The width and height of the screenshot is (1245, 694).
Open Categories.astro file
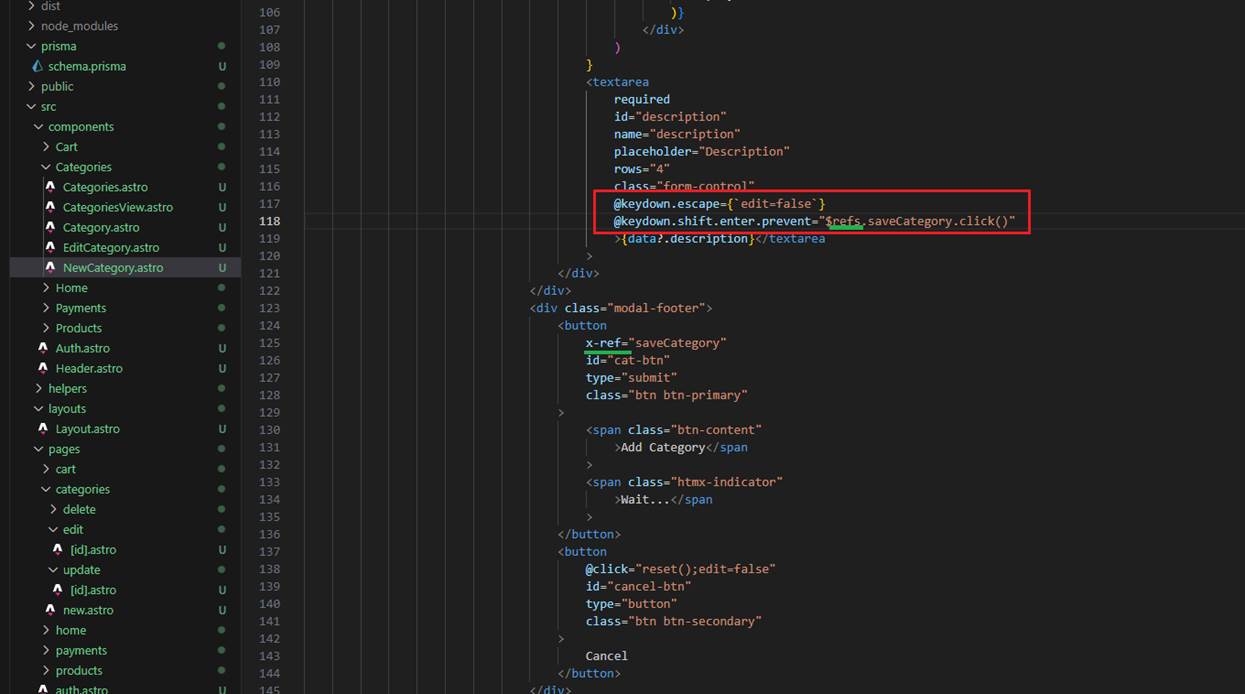coord(105,187)
